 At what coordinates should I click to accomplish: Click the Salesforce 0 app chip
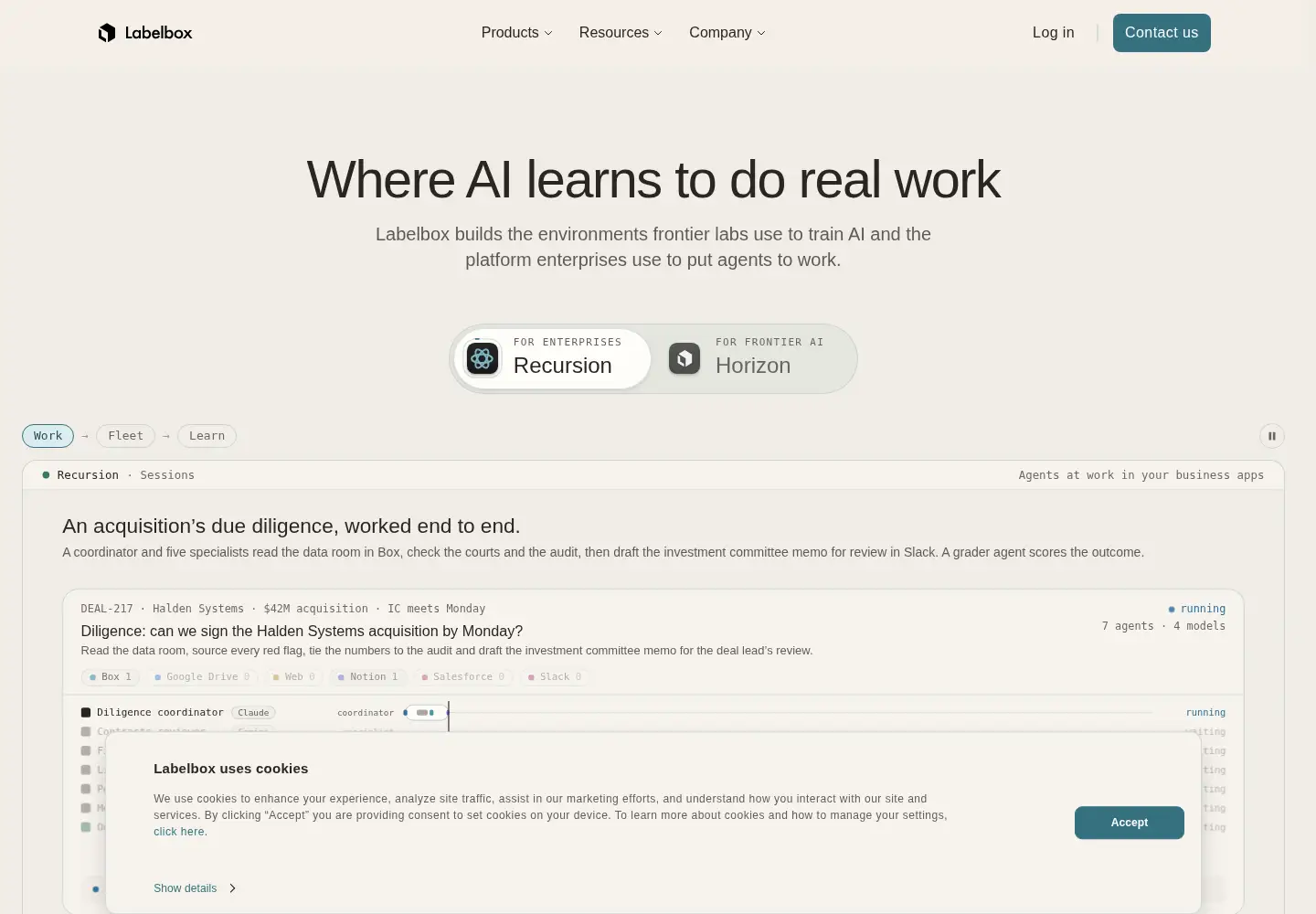tap(463, 677)
